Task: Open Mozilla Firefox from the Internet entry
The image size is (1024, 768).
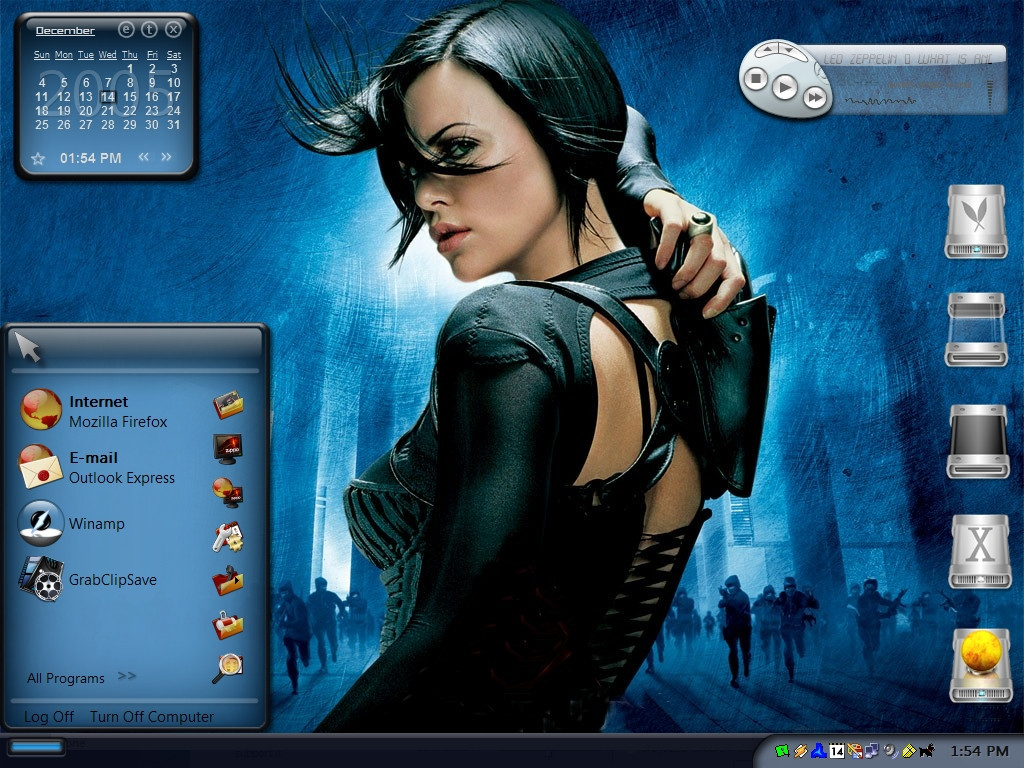Action: pyautogui.click(x=118, y=411)
